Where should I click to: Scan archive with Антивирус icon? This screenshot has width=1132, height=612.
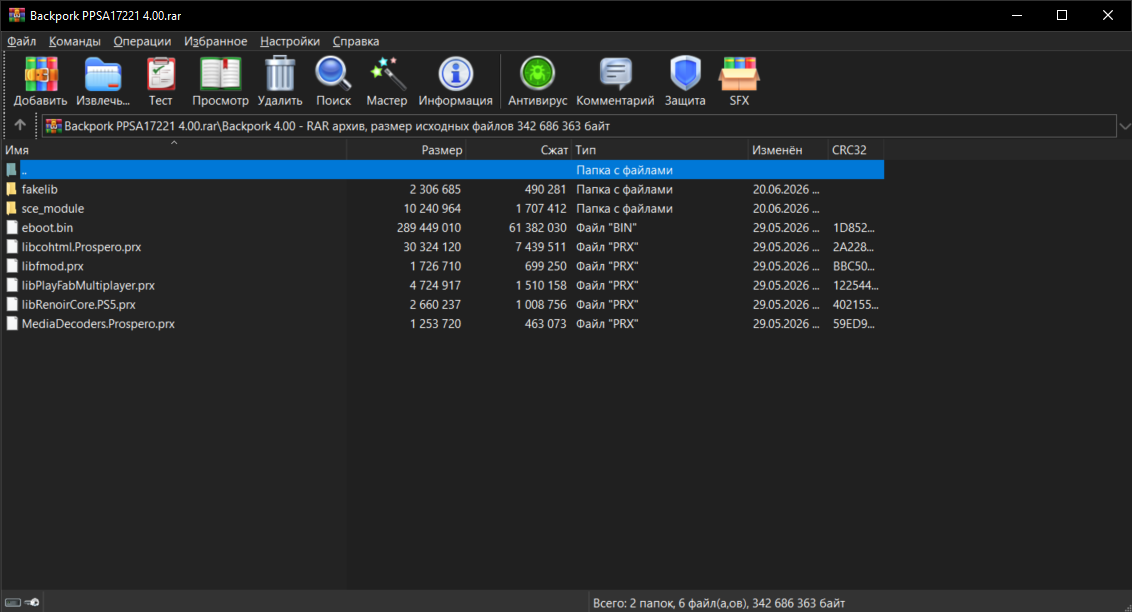coord(537,74)
